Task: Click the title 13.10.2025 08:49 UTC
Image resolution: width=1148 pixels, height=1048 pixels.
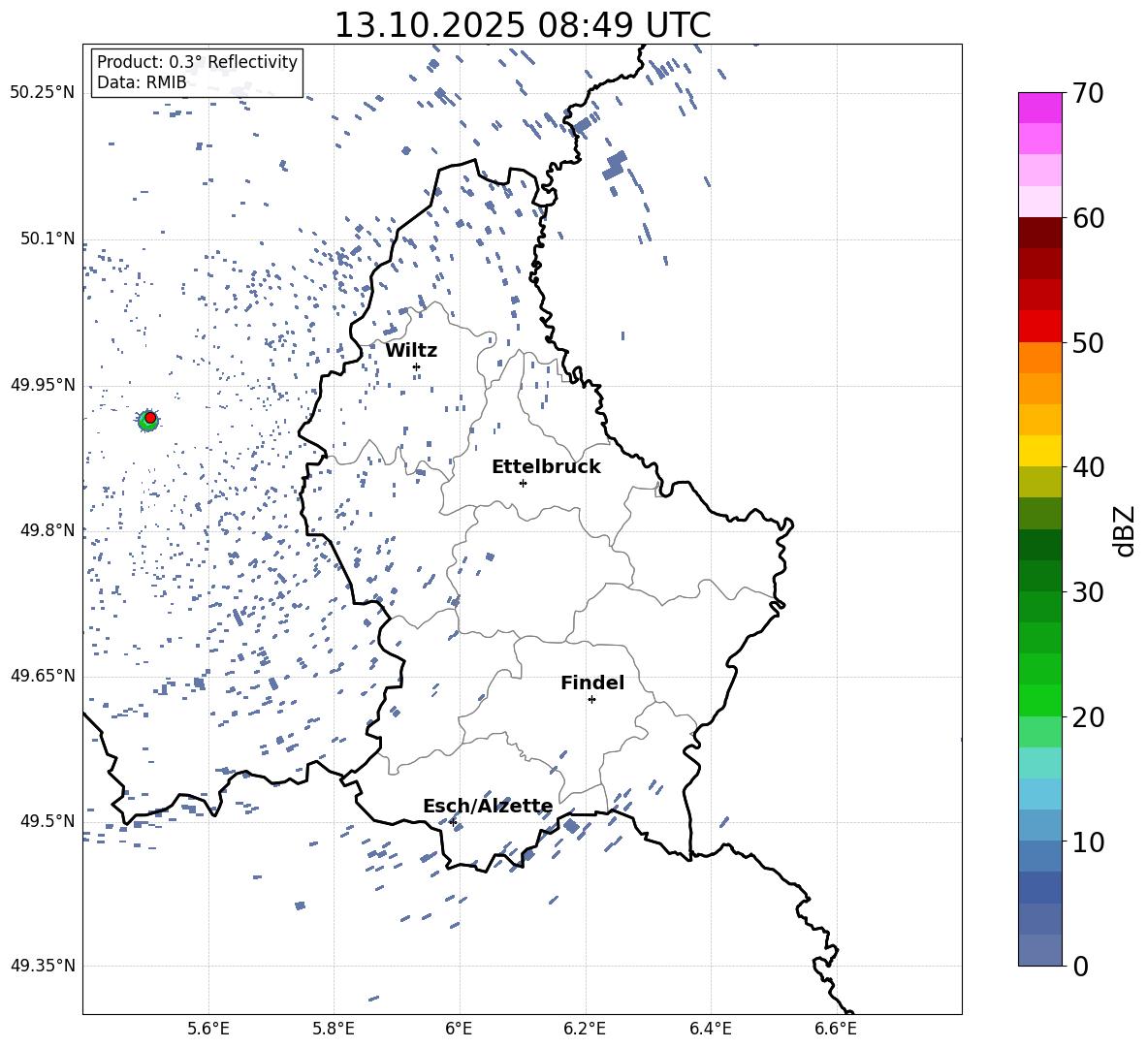Action: click(x=523, y=25)
